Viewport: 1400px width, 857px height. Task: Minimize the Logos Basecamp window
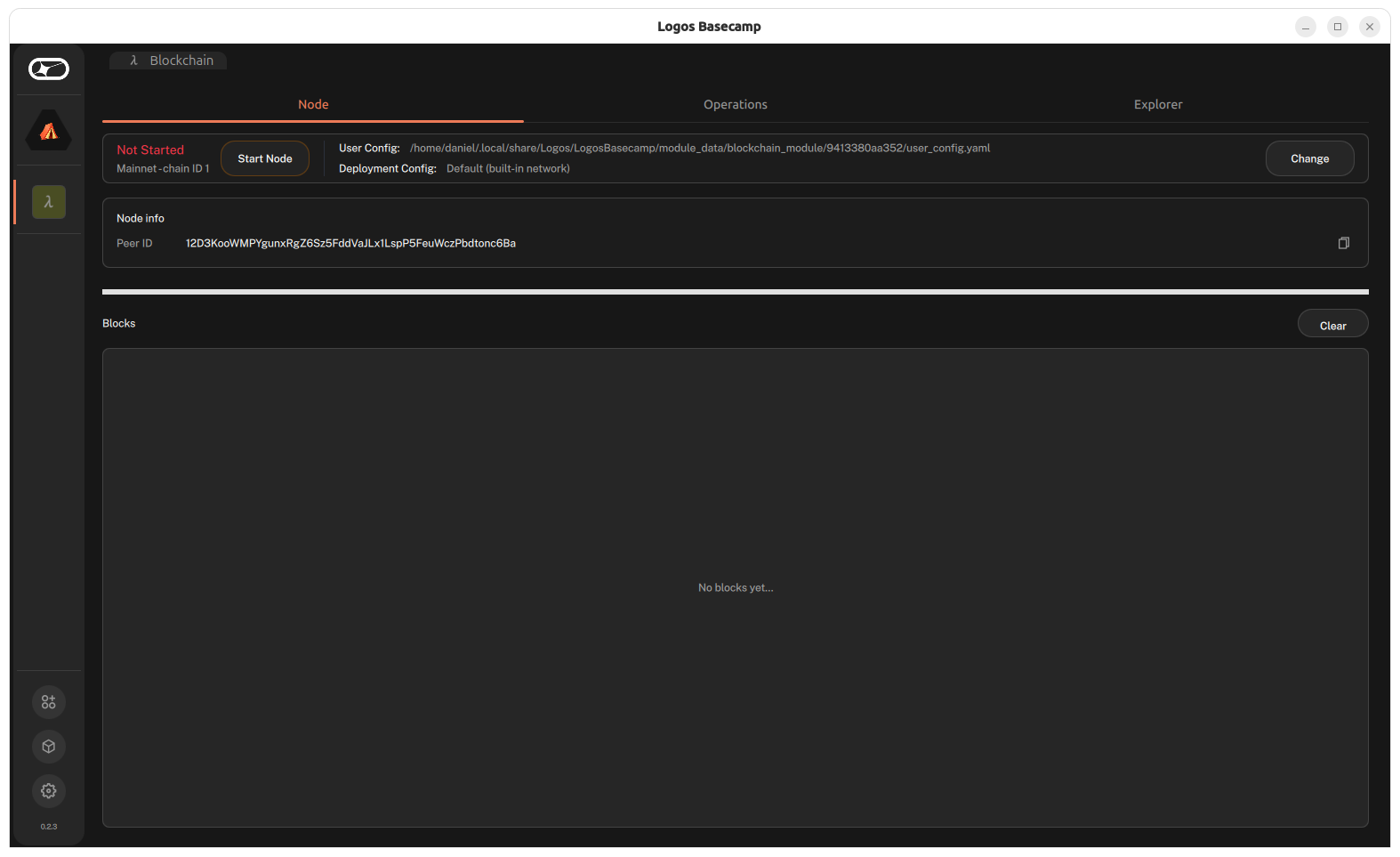click(x=1306, y=27)
